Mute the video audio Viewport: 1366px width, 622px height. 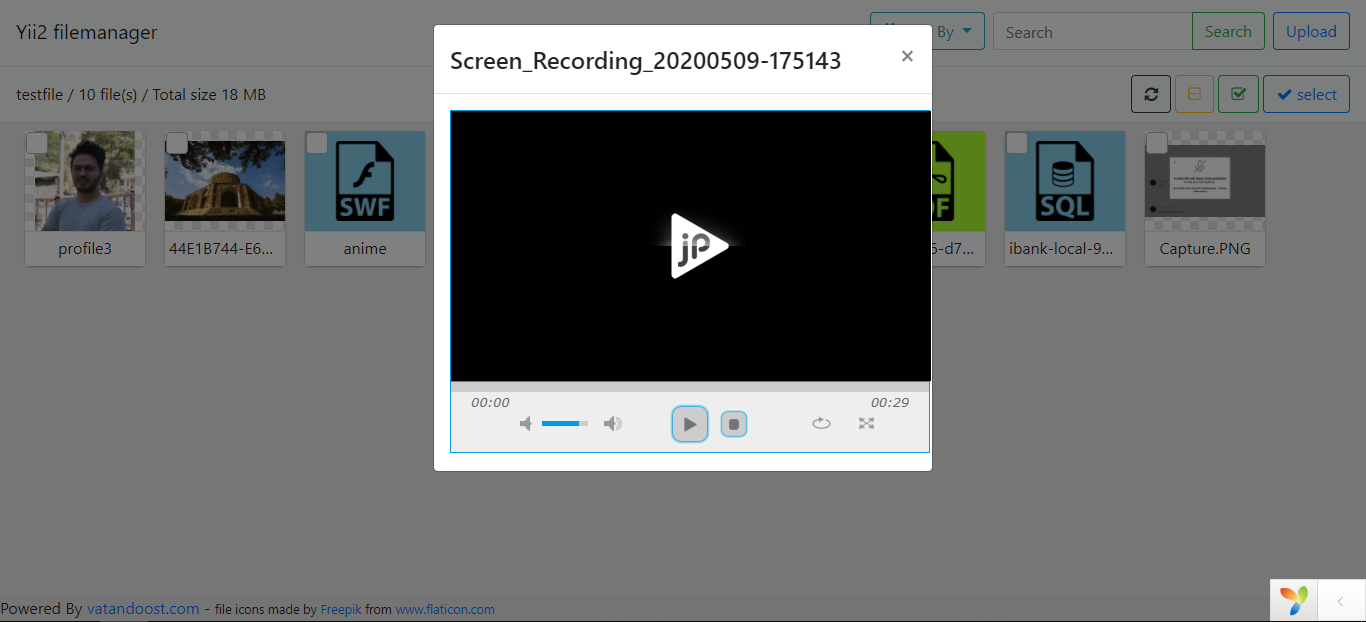[526, 423]
